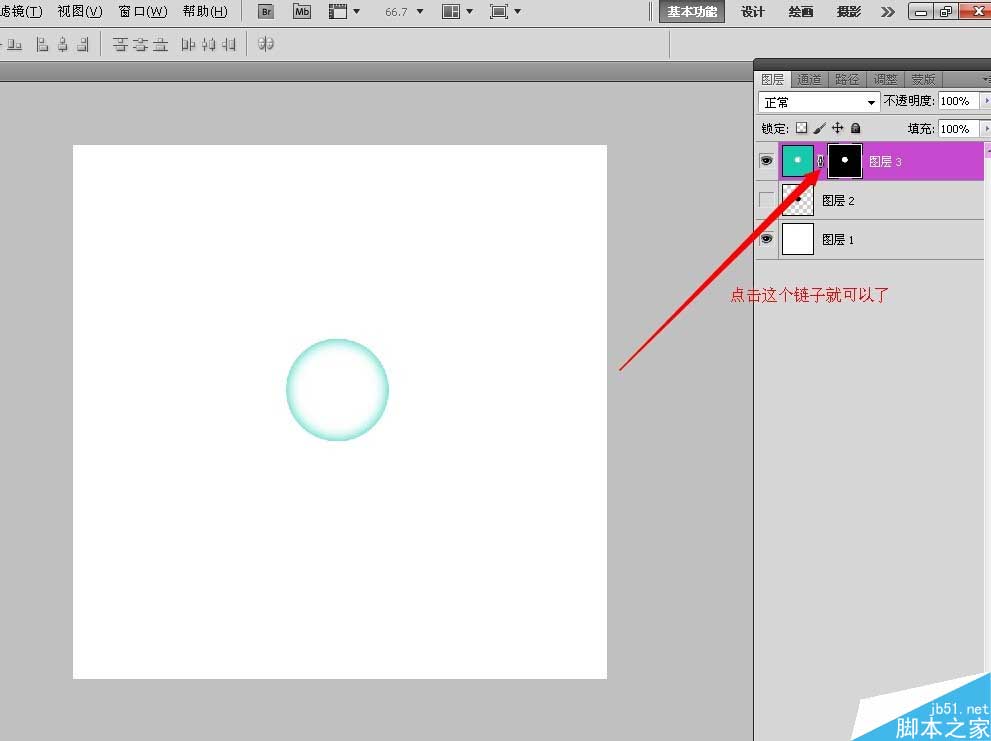Switch to the 通道 tab

tap(809, 79)
